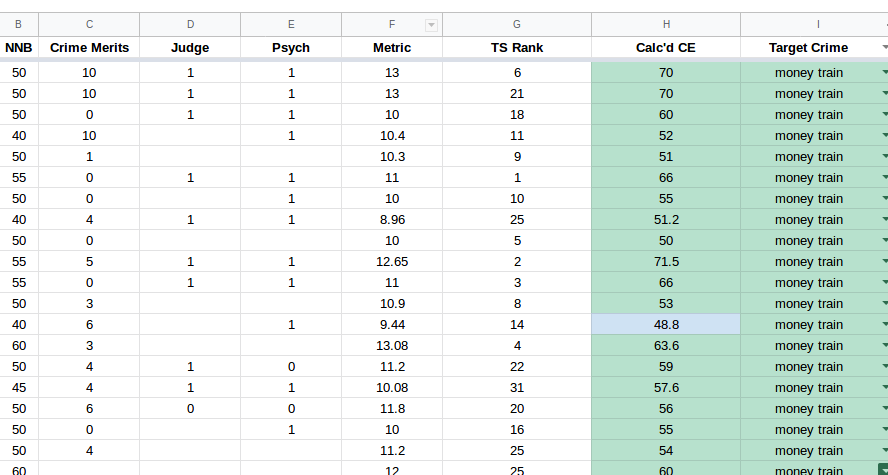Select empty Psych cell in row with Metric 13.08
The width and height of the screenshot is (888, 475).
point(291,345)
